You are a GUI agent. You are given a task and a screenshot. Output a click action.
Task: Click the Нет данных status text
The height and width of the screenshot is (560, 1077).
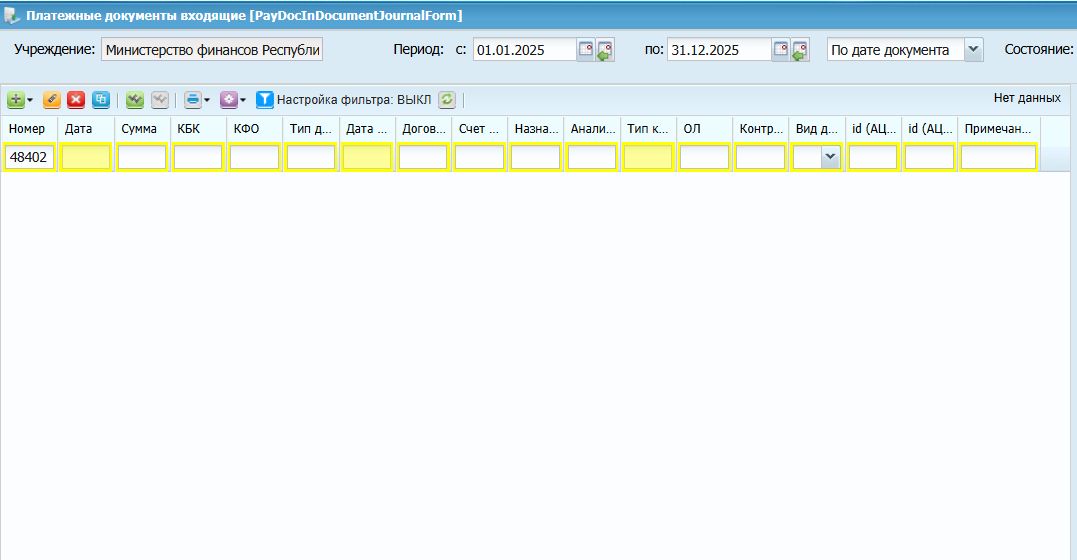(x=1027, y=98)
